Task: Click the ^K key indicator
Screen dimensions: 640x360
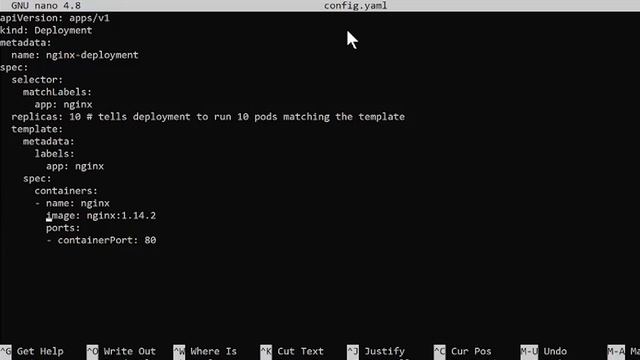Action: [x=266, y=351]
